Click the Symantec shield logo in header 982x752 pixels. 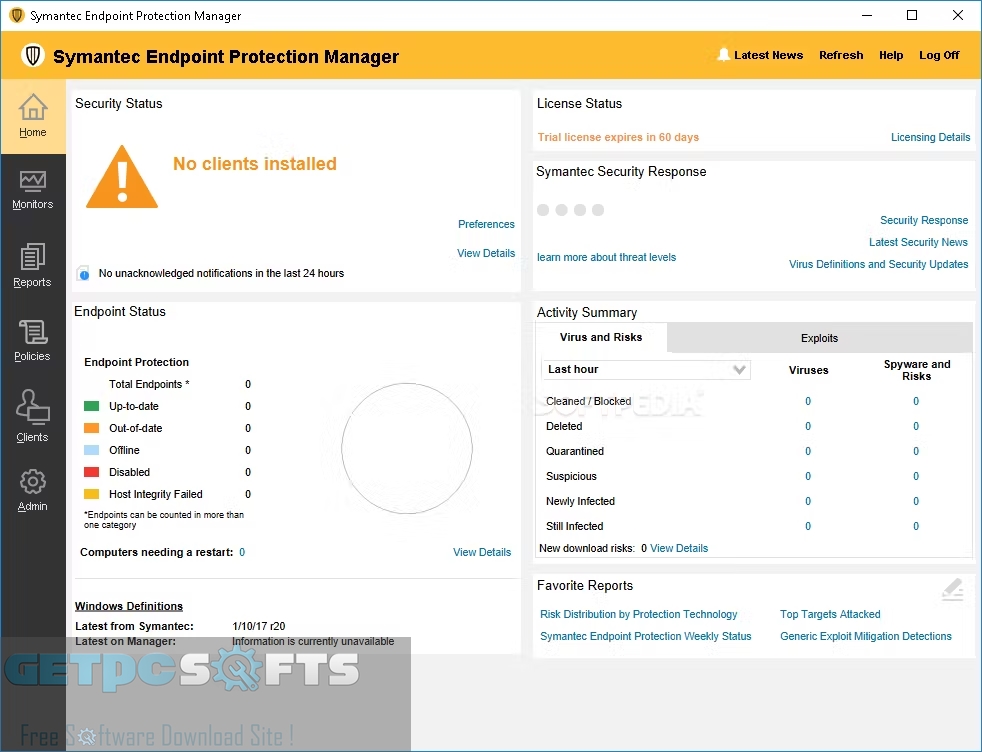[x=33, y=56]
